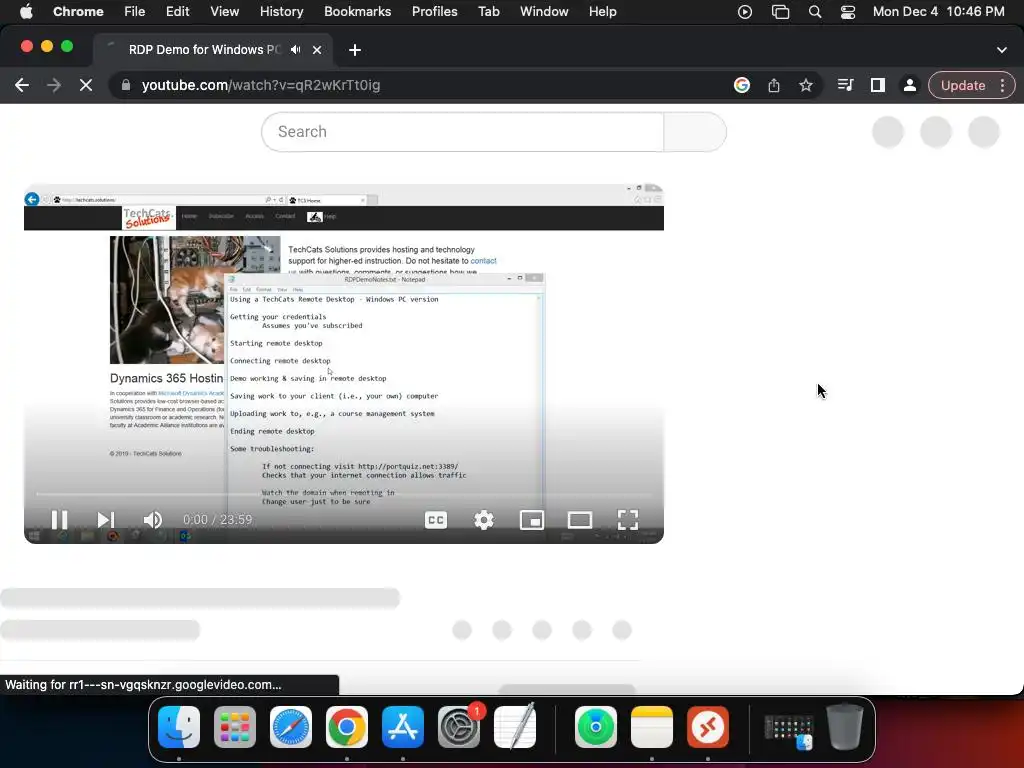The height and width of the screenshot is (768, 1024).
Task: Expand the tab search dropdown
Action: 1002,50
